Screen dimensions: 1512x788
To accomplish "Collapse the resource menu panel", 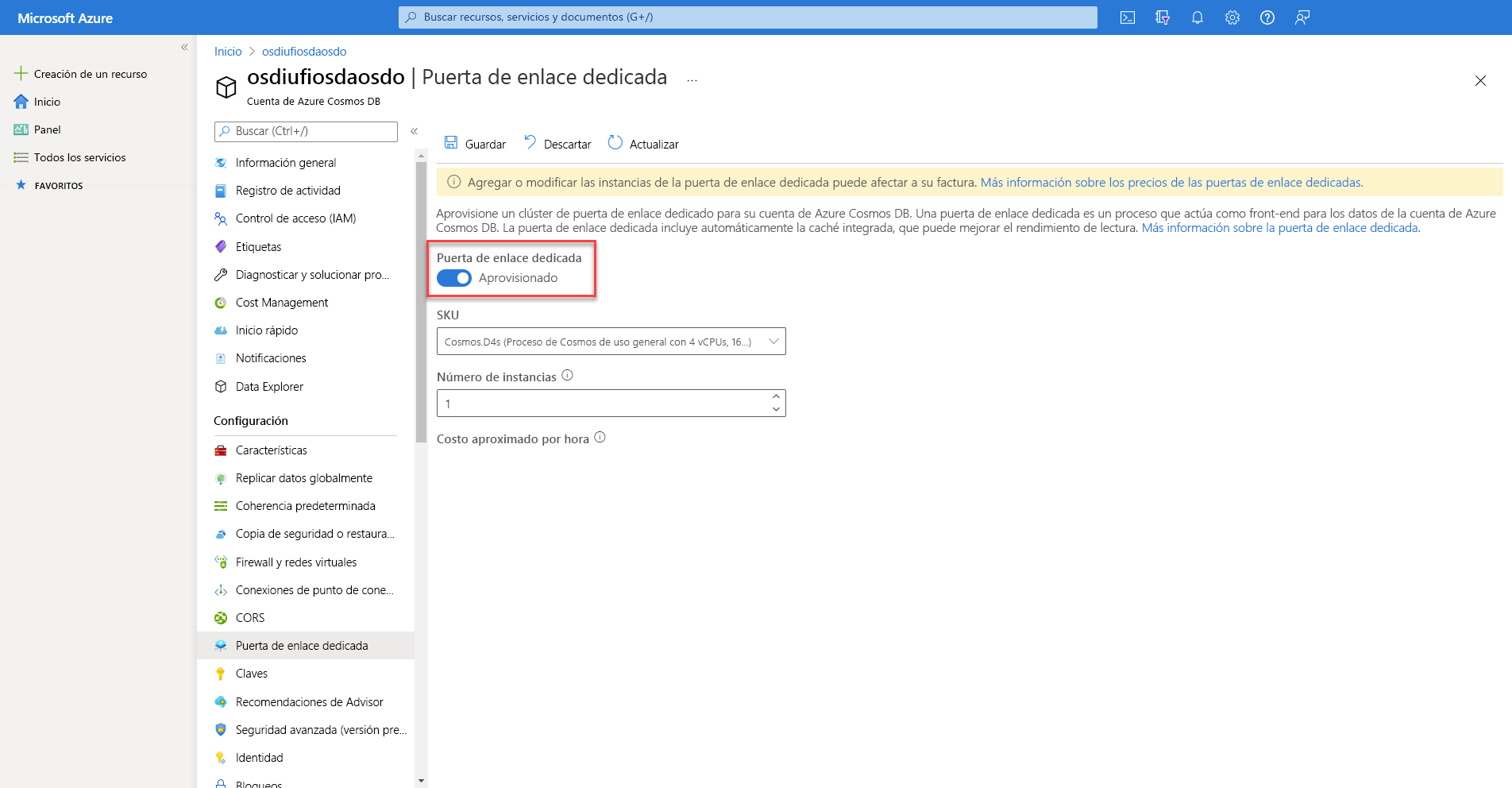I will click(x=414, y=131).
